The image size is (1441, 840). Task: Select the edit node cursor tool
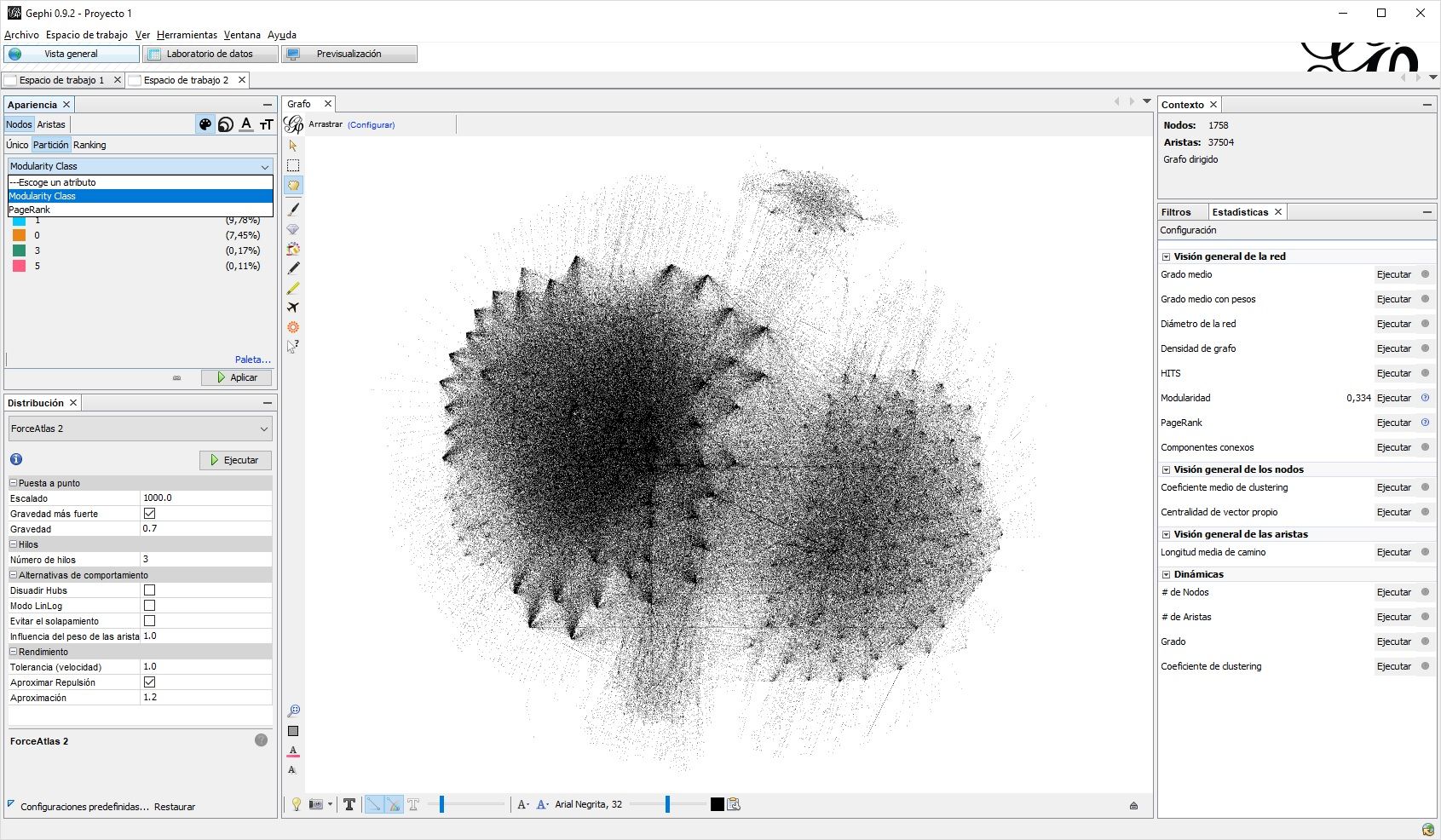(x=293, y=347)
